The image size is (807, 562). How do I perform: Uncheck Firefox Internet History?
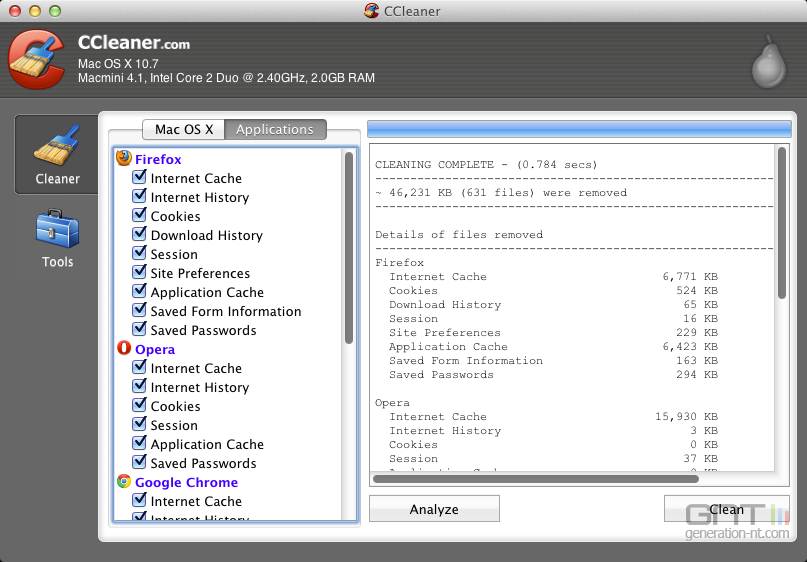pos(139,196)
